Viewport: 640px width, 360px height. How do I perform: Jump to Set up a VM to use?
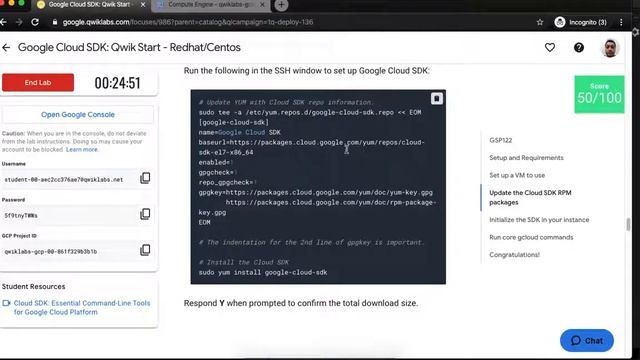517,176
